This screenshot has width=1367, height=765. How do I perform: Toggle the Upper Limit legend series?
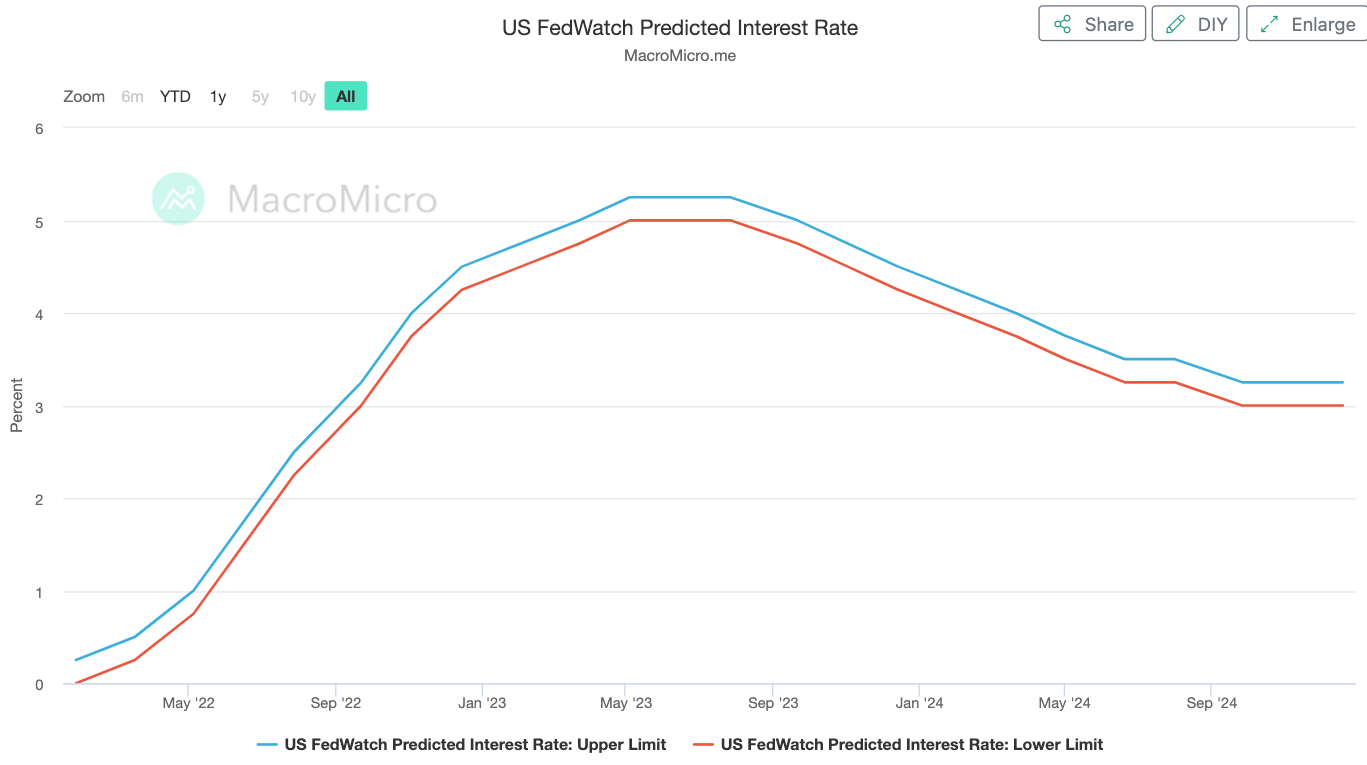[x=475, y=744]
